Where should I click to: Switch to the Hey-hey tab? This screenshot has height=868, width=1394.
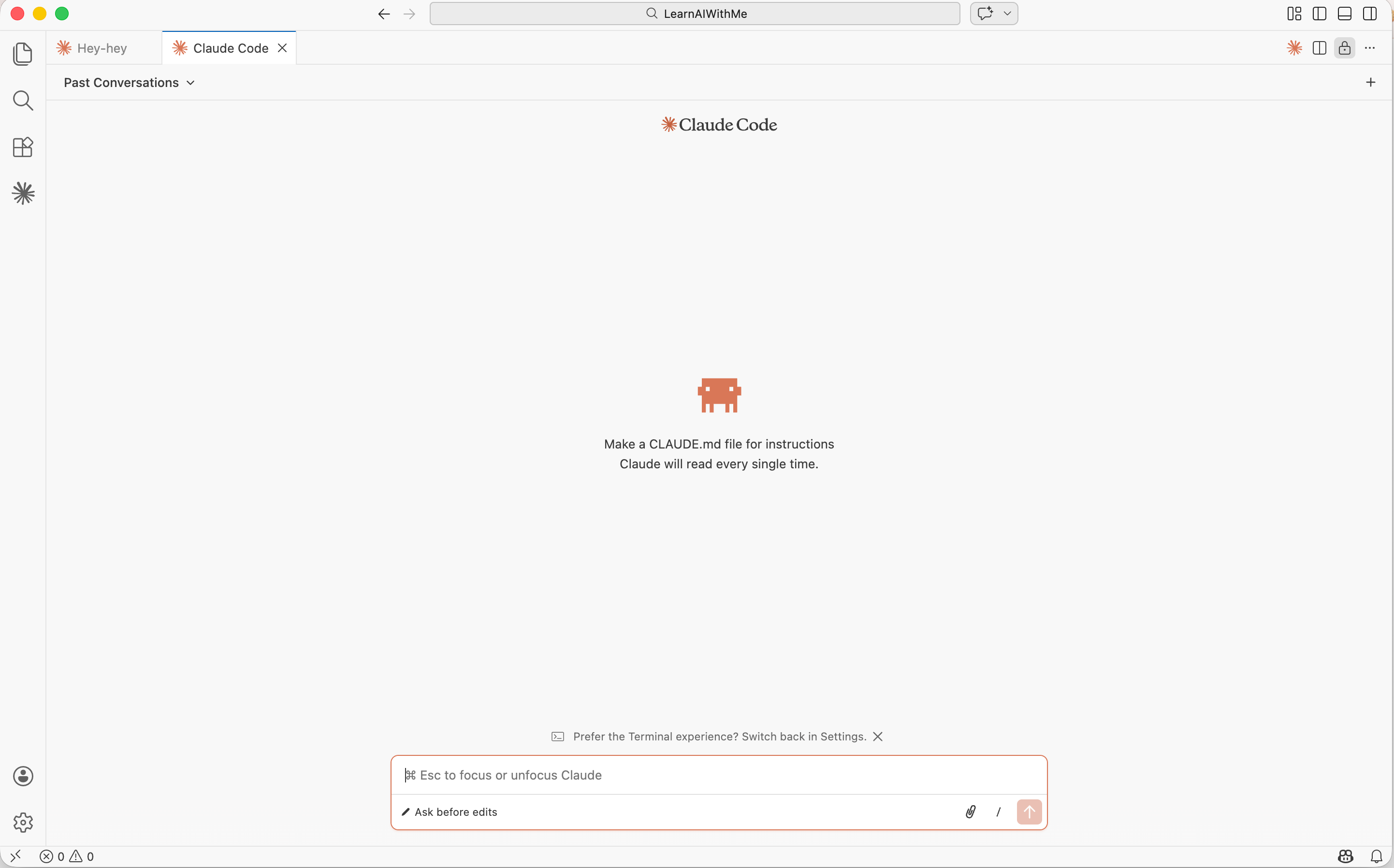pos(102,48)
